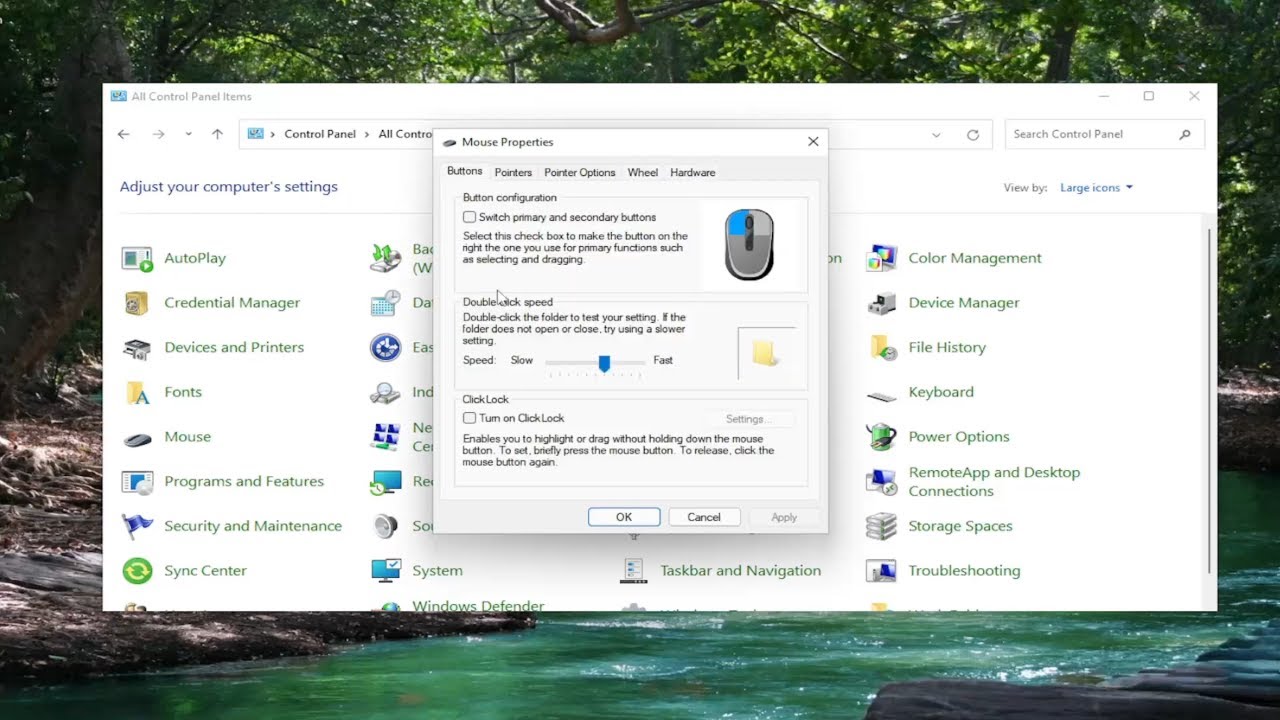The image size is (1280, 720).
Task: Click the test folder icon for double-click speed
Action: point(765,353)
